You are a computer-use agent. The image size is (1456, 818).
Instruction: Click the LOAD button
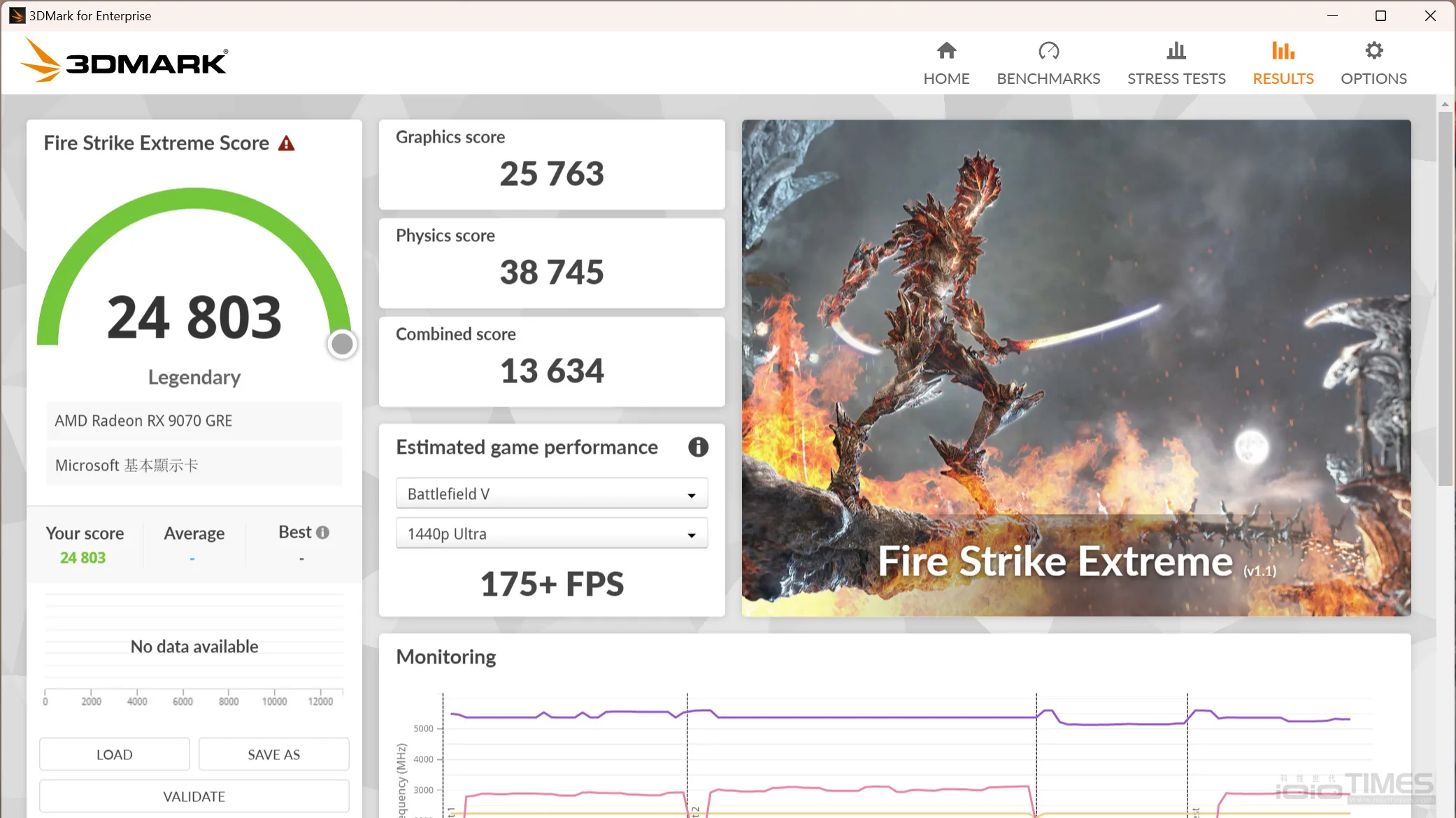click(114, 754)
